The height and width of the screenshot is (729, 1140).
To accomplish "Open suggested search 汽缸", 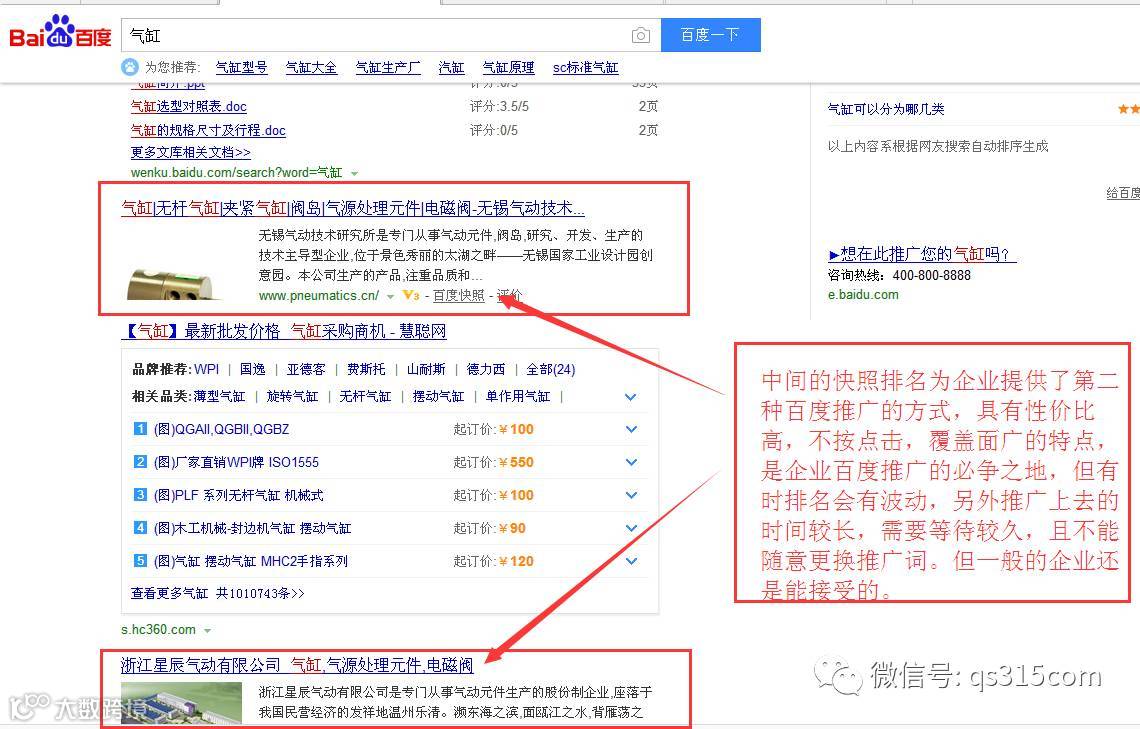I will 451,68.
